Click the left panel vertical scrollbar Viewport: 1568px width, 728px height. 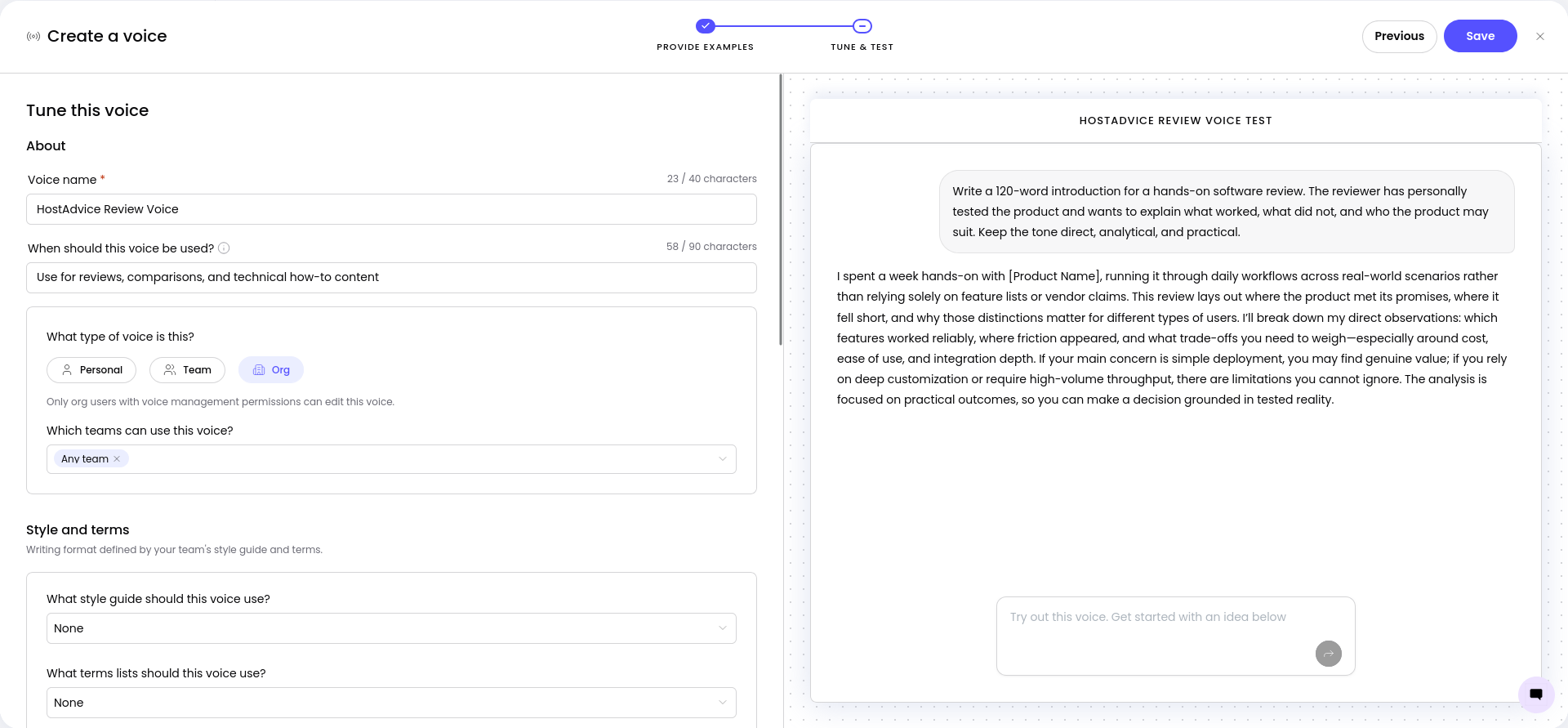[x=781, y=210]
